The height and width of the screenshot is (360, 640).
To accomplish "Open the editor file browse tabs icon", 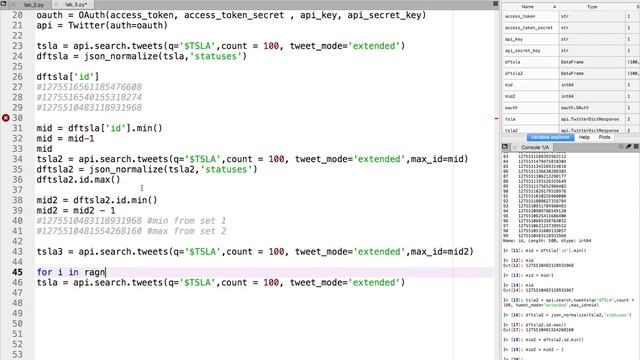I will 4,4.
